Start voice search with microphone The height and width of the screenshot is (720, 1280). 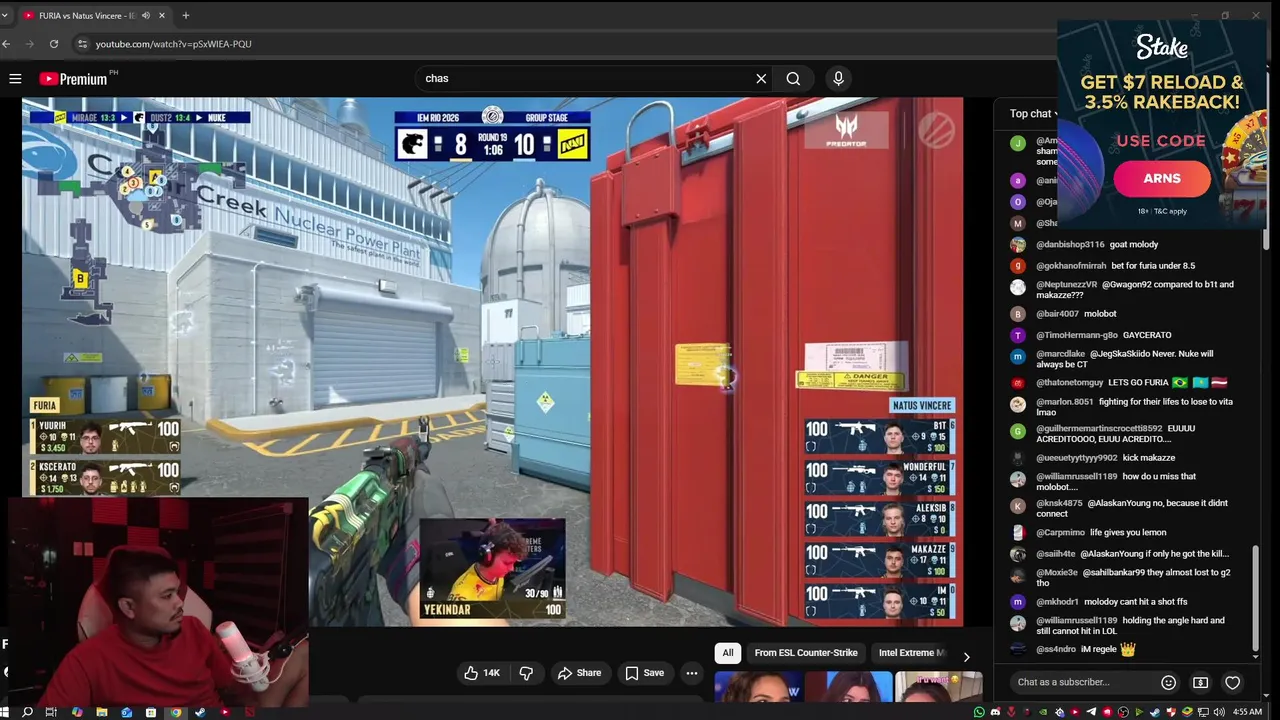tap(838, 78)
